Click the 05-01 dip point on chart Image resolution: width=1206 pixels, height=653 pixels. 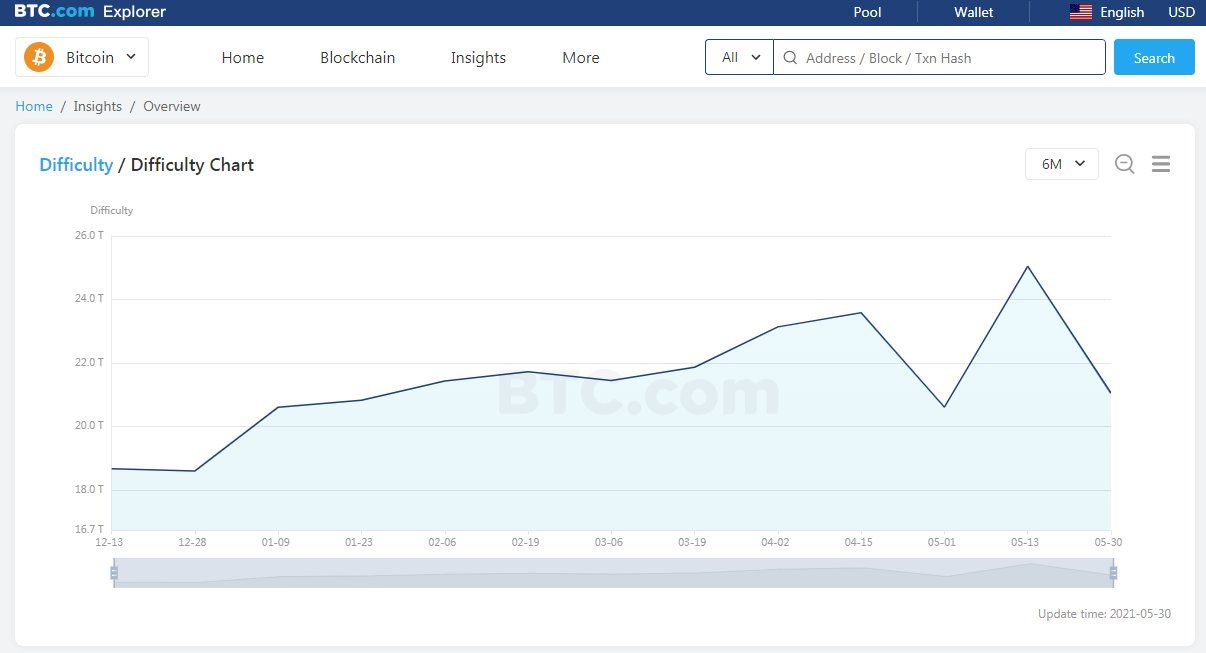click(944, 406)
